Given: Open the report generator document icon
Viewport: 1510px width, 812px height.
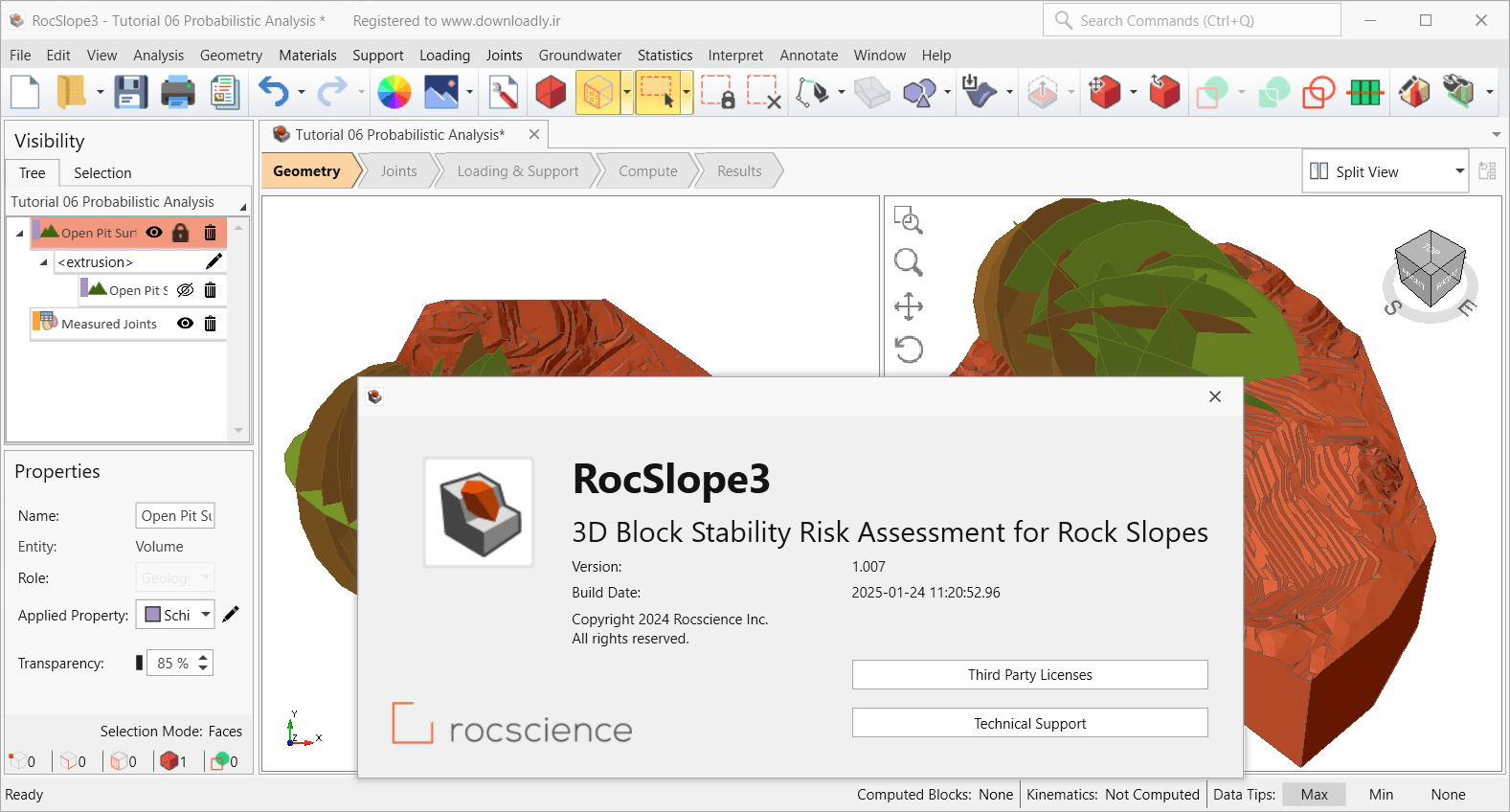Looking at the screenshot, I should [x=224, y=93].
